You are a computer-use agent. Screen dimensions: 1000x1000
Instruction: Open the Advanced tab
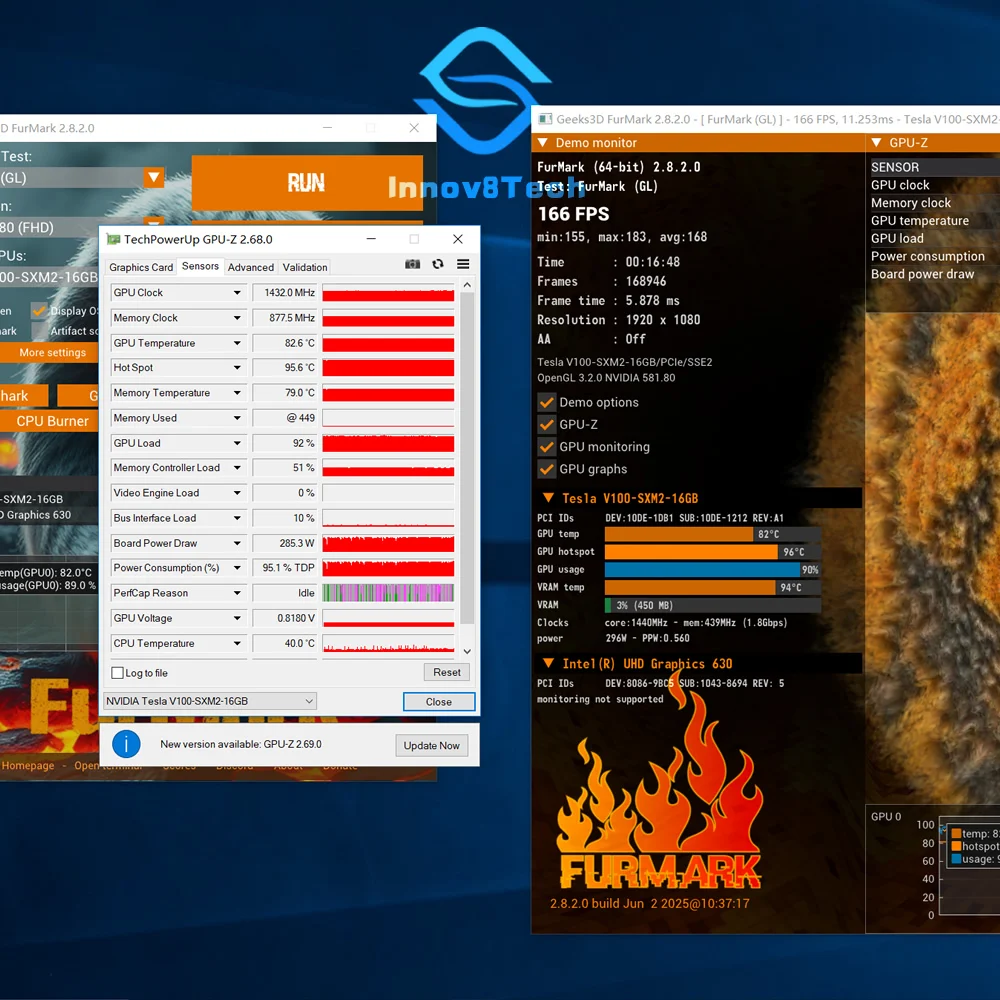251,267
